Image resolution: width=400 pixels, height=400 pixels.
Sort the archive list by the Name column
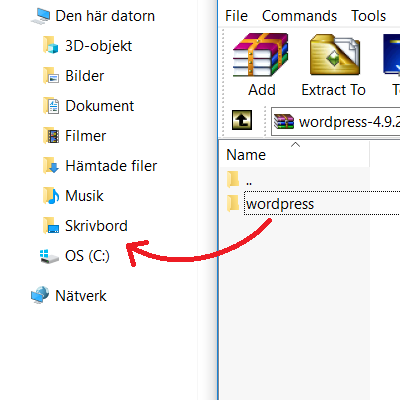295,154
